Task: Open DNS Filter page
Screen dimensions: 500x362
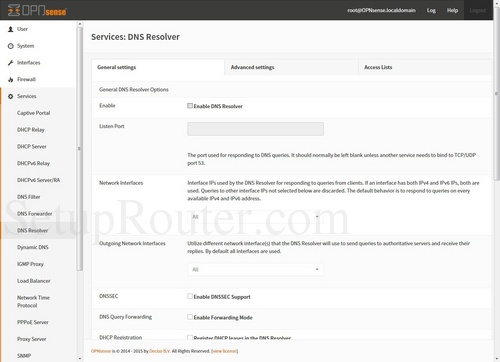Action: (29, 197)
